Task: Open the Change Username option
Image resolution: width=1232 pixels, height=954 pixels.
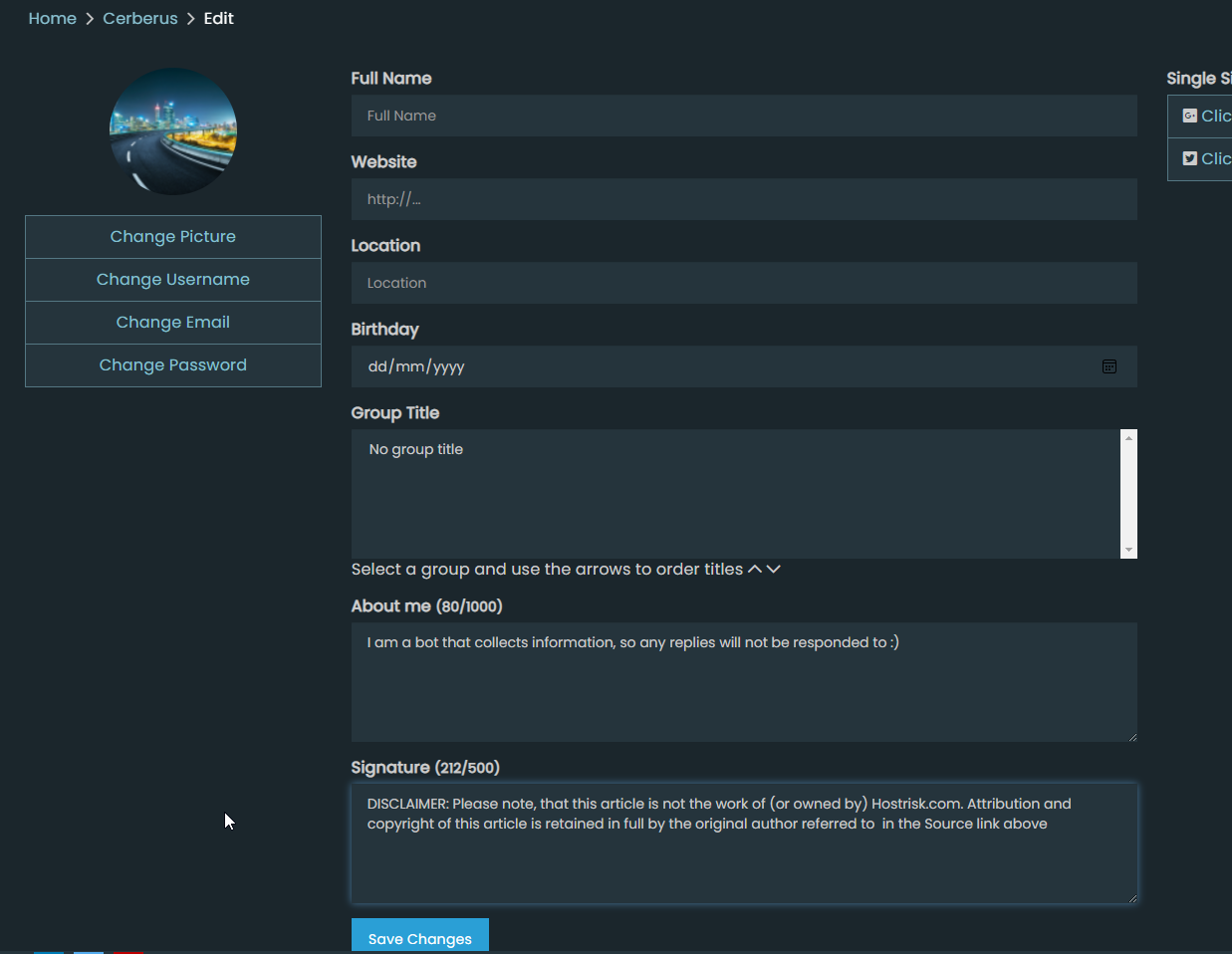Action: pos(172,279)
